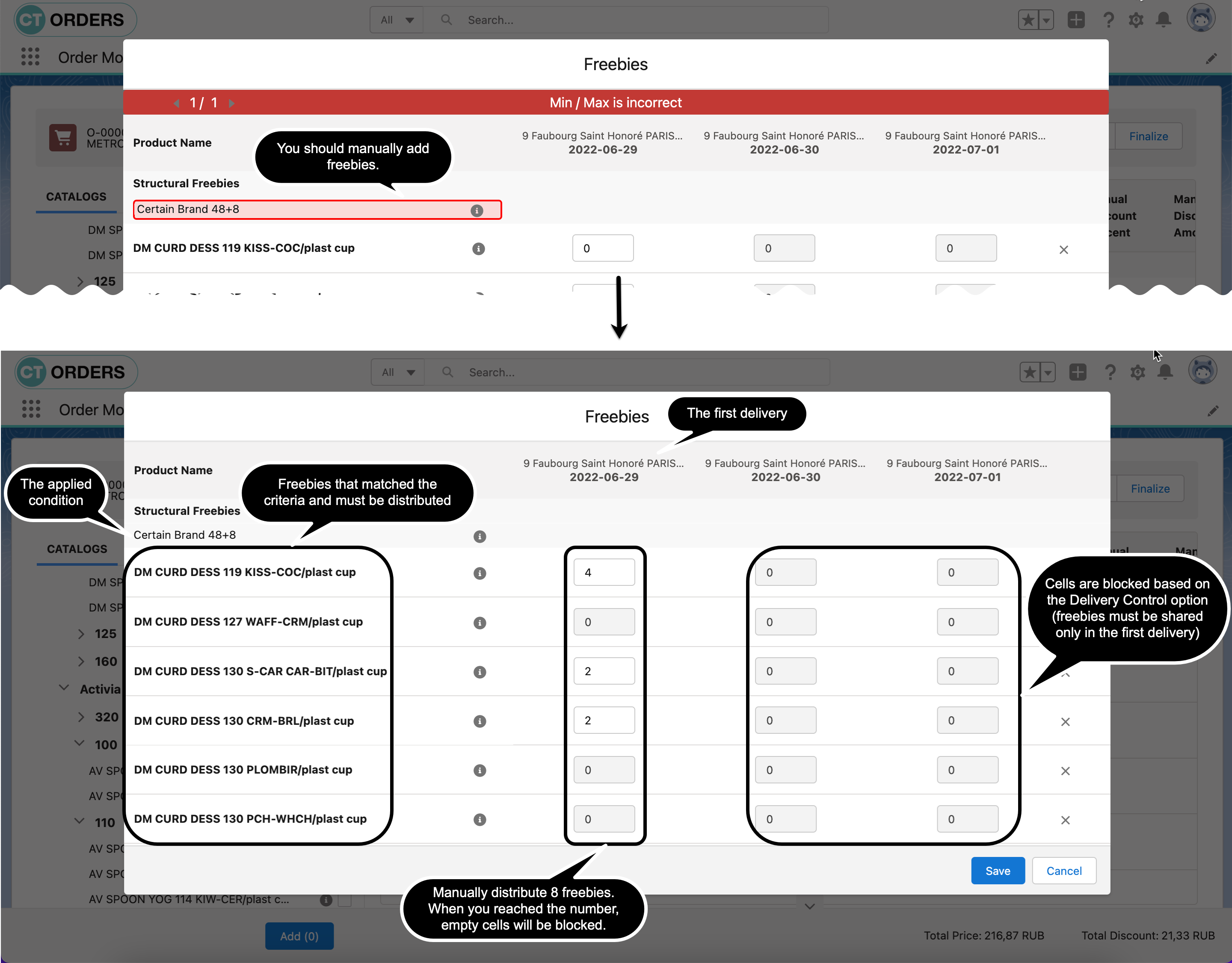Screen dimensions: 1232x963
Task: Remove DM CURD DESS 130 PLOMBIR via X icon
Action: (1066, 771)
